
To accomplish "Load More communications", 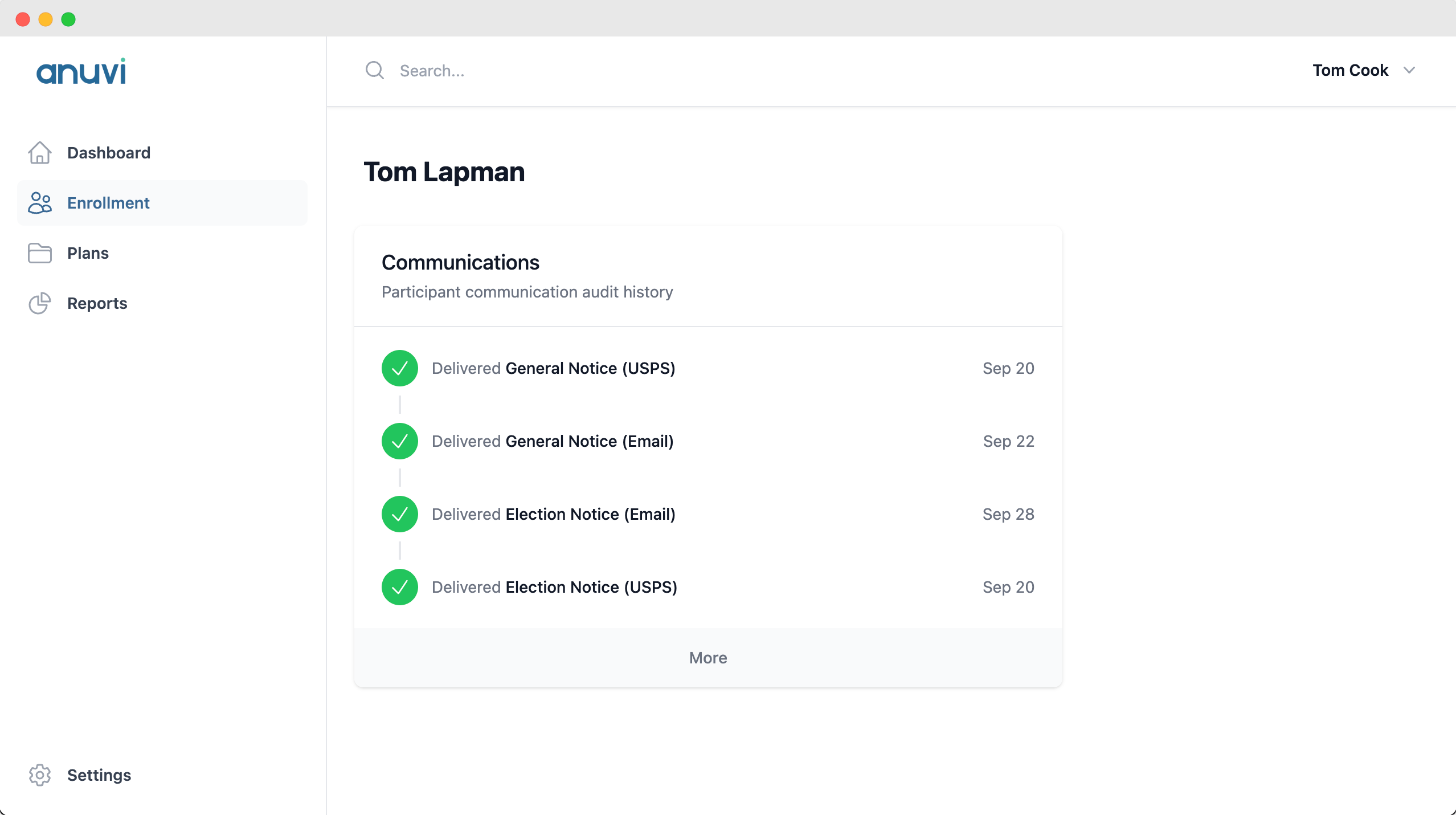I will (x=708, y=658).
